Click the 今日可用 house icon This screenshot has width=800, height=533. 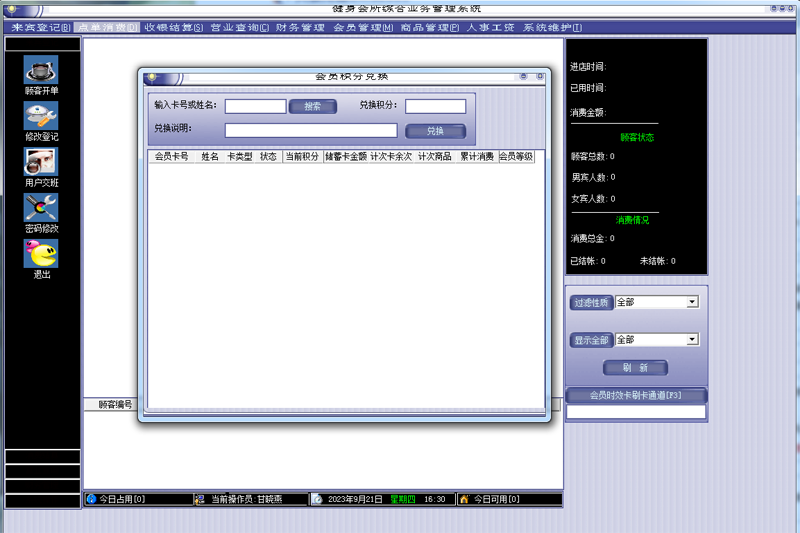click(x=464, y=499)
